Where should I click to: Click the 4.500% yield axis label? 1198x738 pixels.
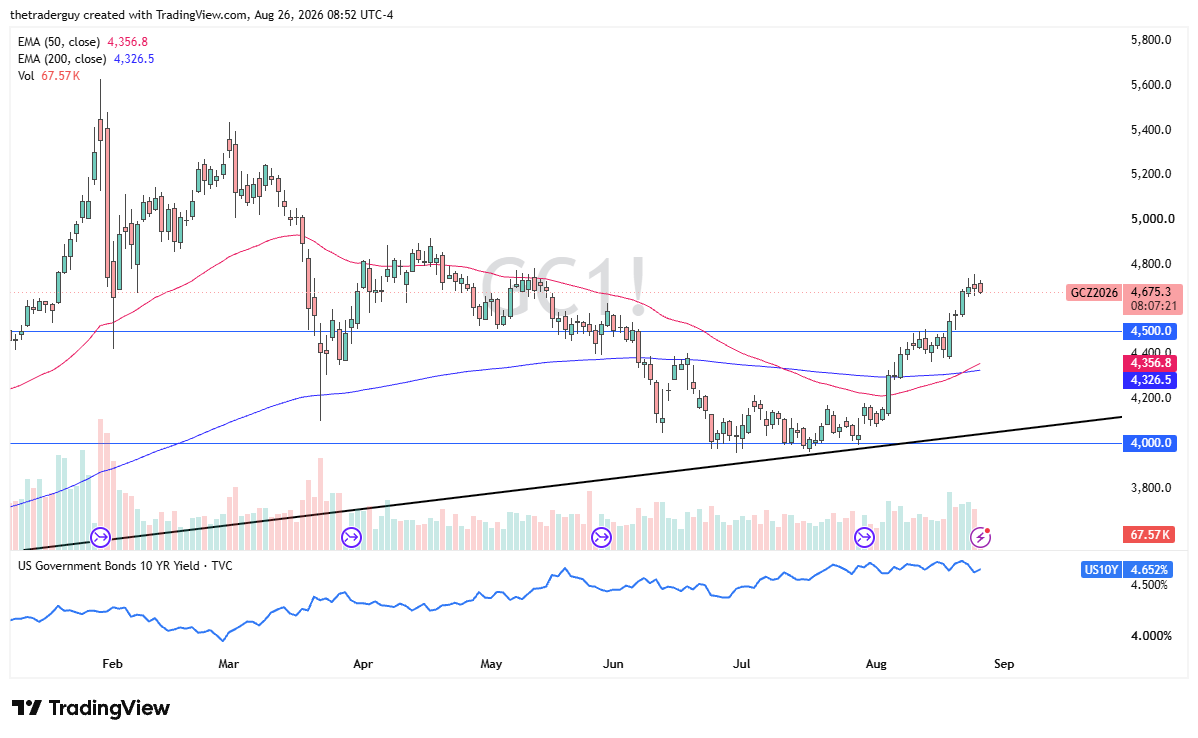click(1149, 585)
